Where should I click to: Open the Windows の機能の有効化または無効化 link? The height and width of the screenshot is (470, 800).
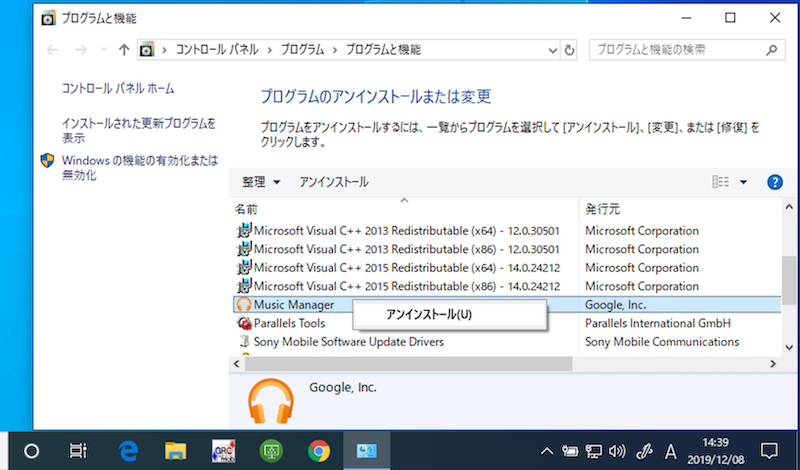pyautogui.click(x=138, y=167)
